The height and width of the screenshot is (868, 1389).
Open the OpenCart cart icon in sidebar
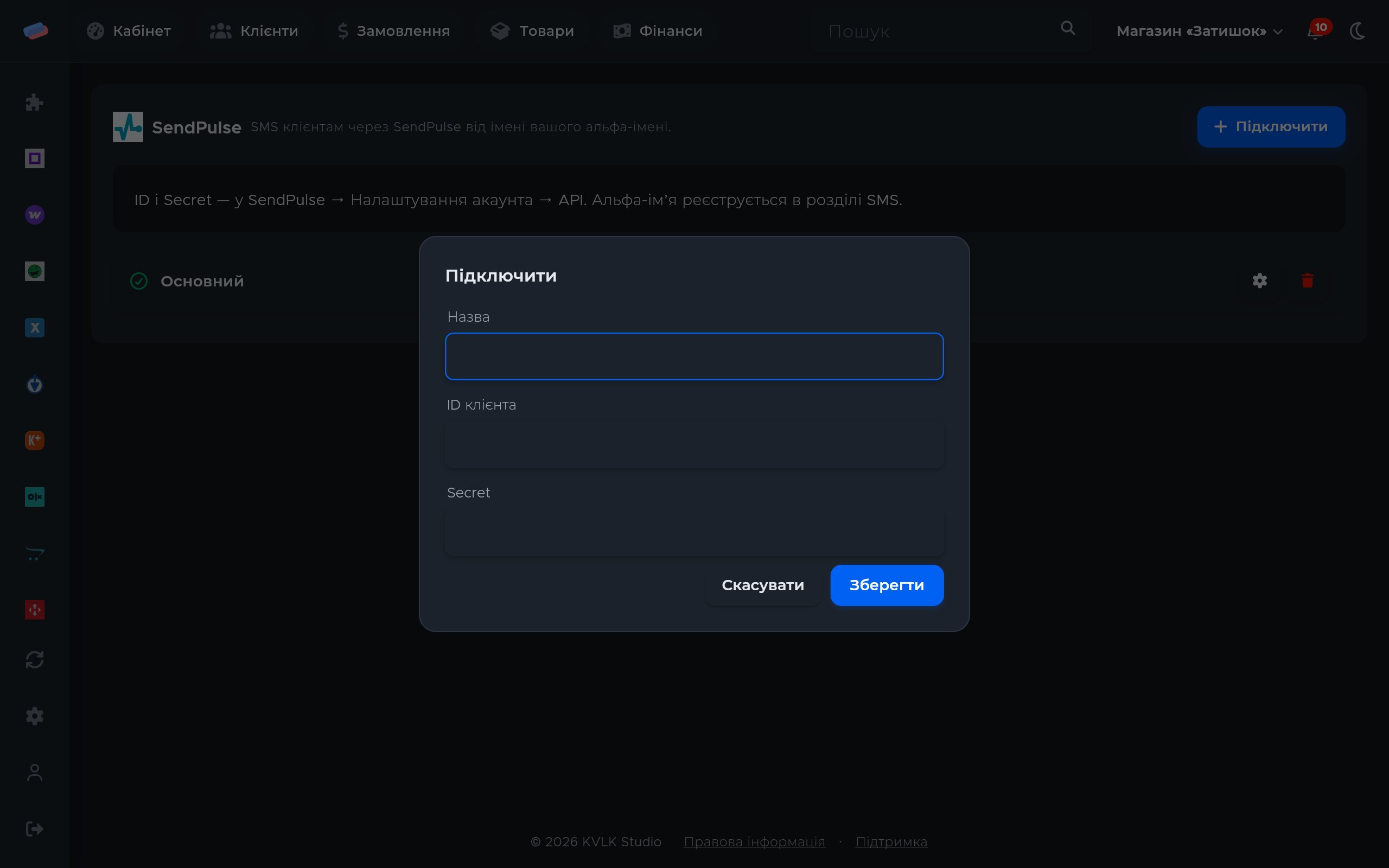coord(34,553)
